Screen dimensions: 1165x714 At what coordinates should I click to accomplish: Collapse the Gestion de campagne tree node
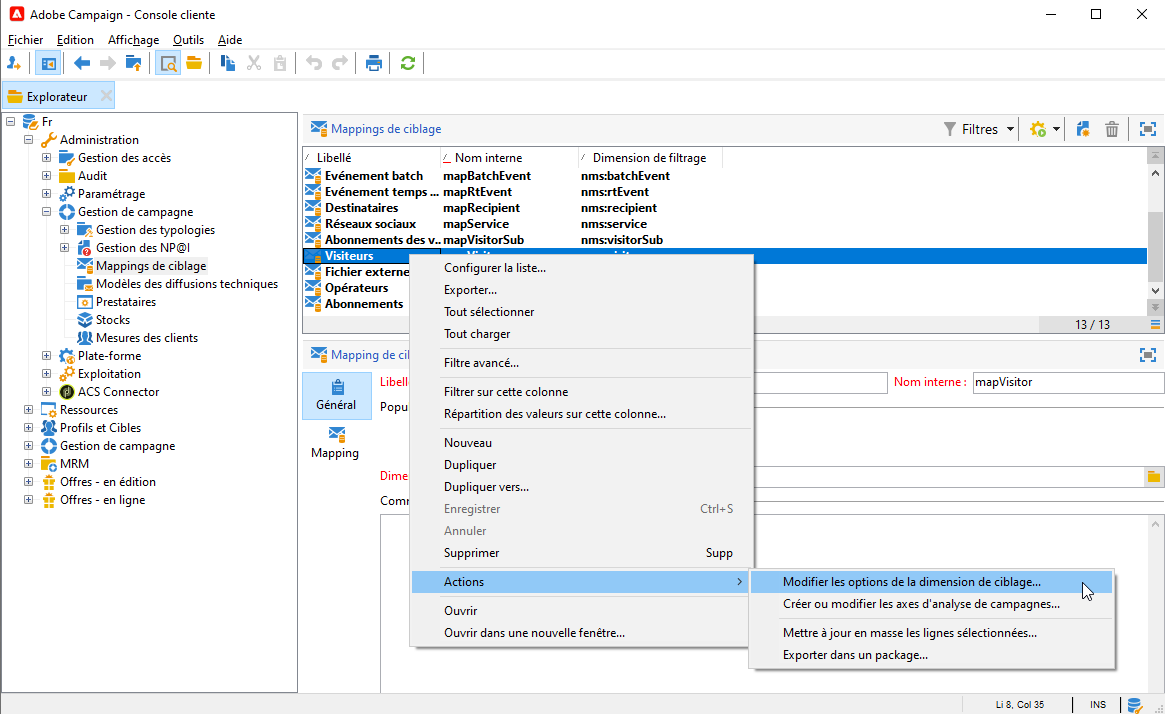click(x=47, y=212)
